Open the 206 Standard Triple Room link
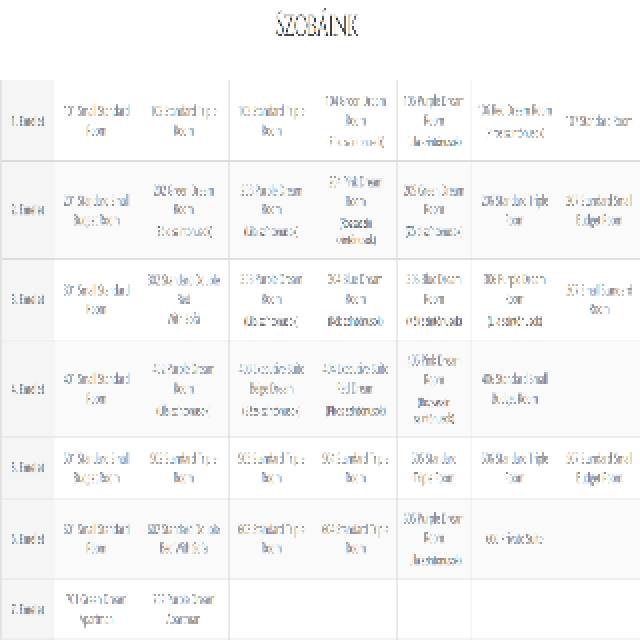This screenshot has width=640, height=640. (515, 210)
